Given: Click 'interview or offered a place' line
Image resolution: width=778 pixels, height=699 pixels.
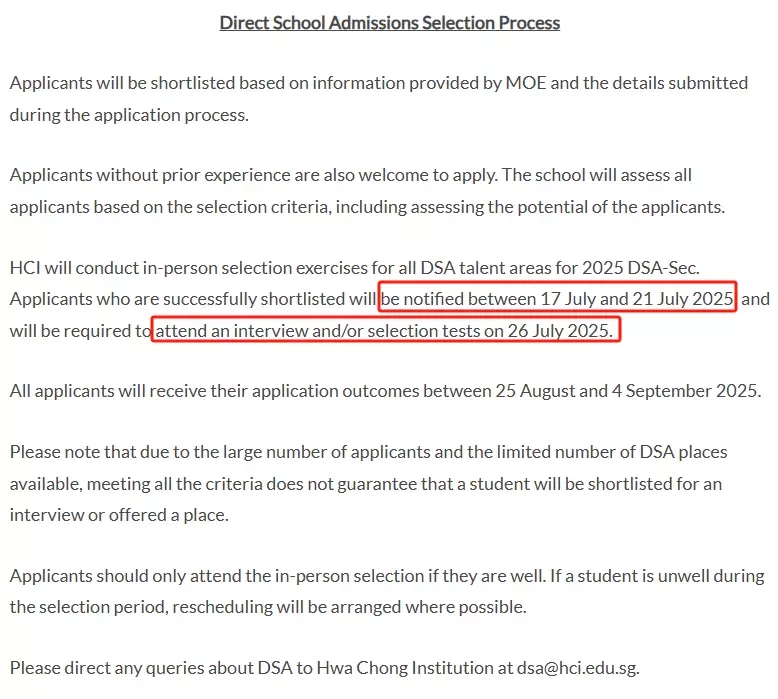Looking at the screenshot, I should click(x=119, y=515).
